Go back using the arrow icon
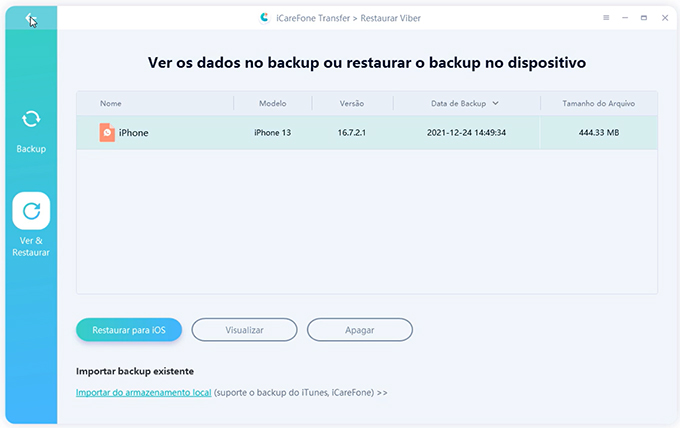 point(30,18)
